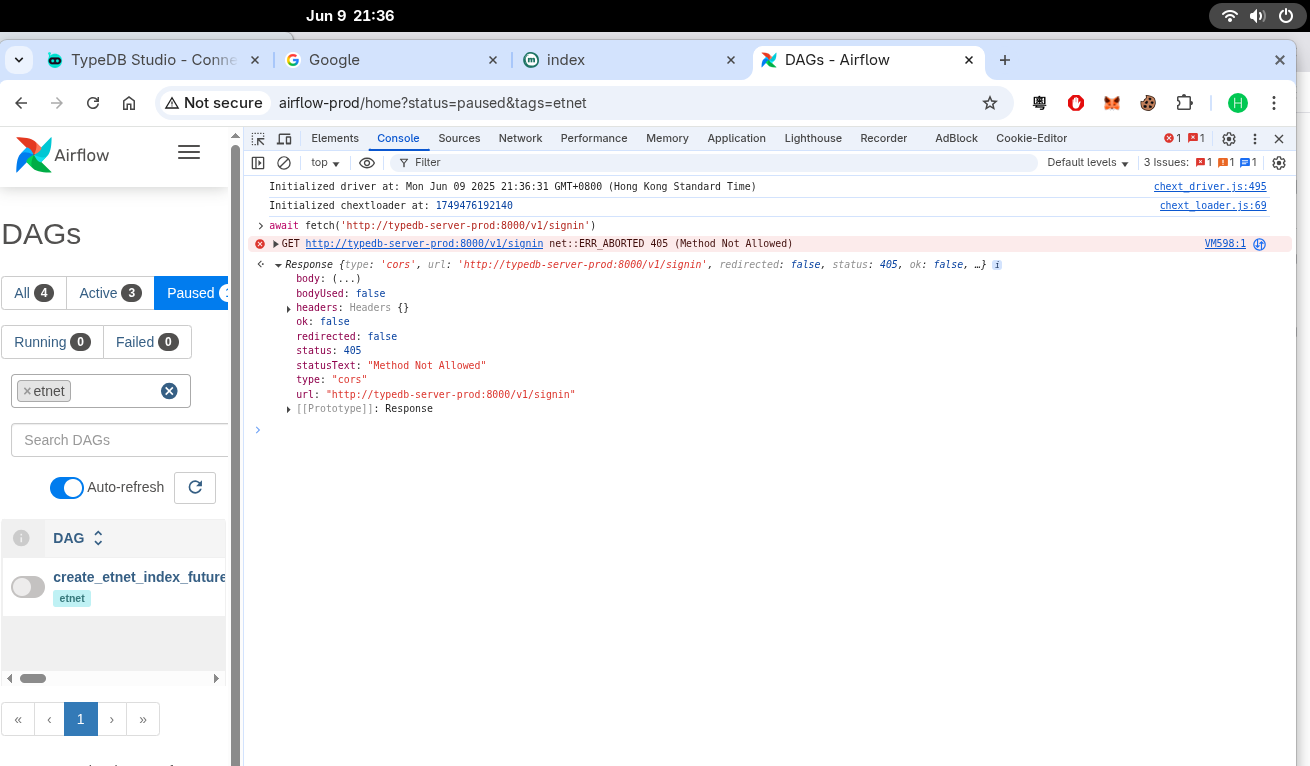Create live expression via eye icon

pos(367,163)
